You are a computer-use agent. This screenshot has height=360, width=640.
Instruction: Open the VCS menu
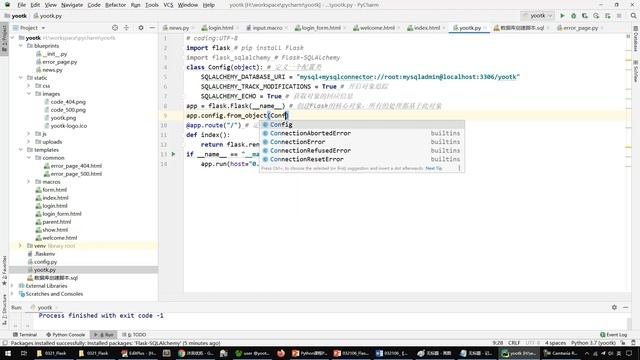click(x=168, y=5)
